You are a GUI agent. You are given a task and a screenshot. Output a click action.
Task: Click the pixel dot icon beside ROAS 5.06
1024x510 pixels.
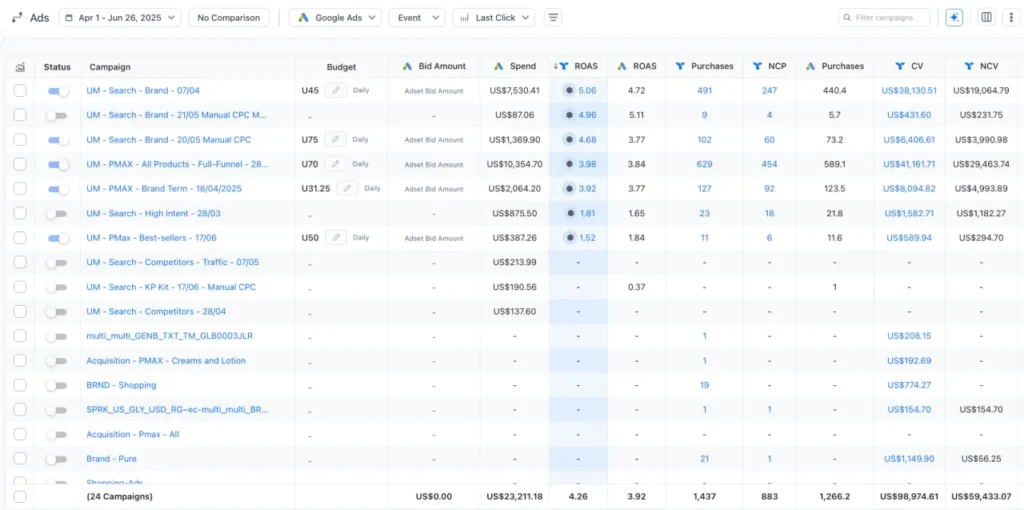coord(569,91)
